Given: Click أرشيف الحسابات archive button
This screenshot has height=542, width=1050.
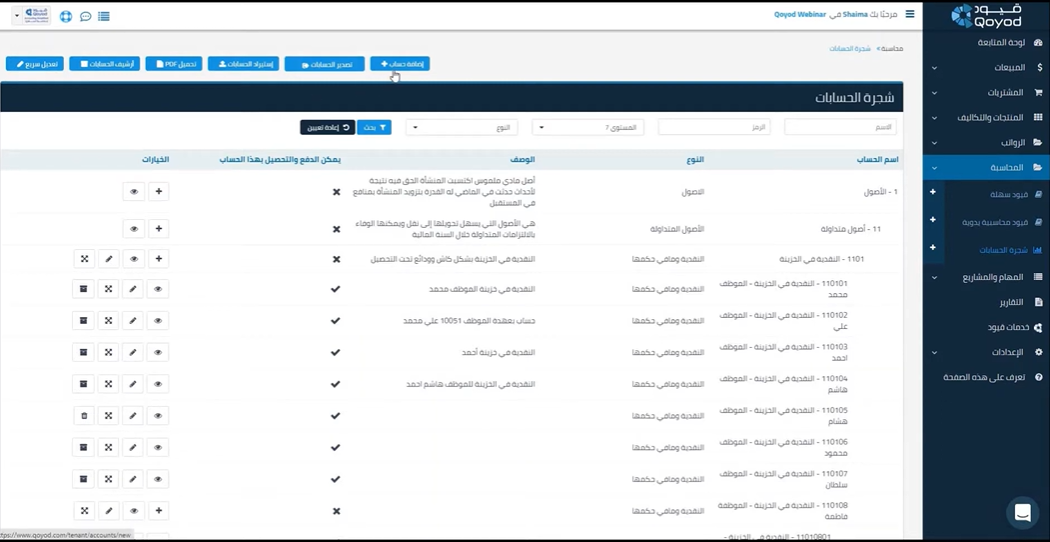Looking at the screenshot, I should coord(104,64).
